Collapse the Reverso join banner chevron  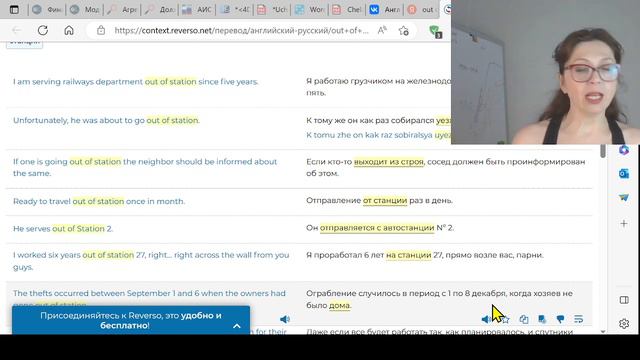pyautogui.click(x=237, y=326)
